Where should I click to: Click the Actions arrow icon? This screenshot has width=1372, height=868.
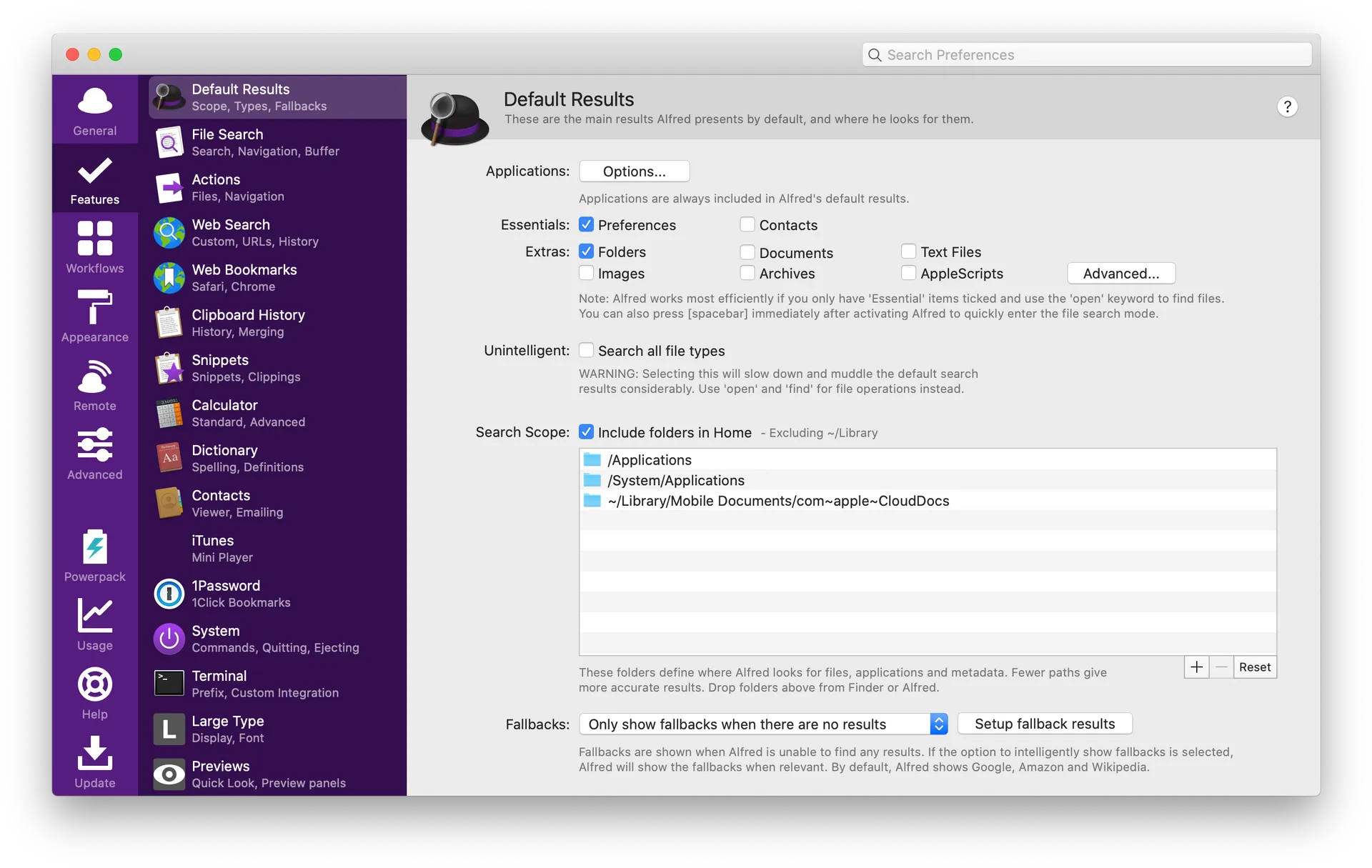(x=169, y=187)
